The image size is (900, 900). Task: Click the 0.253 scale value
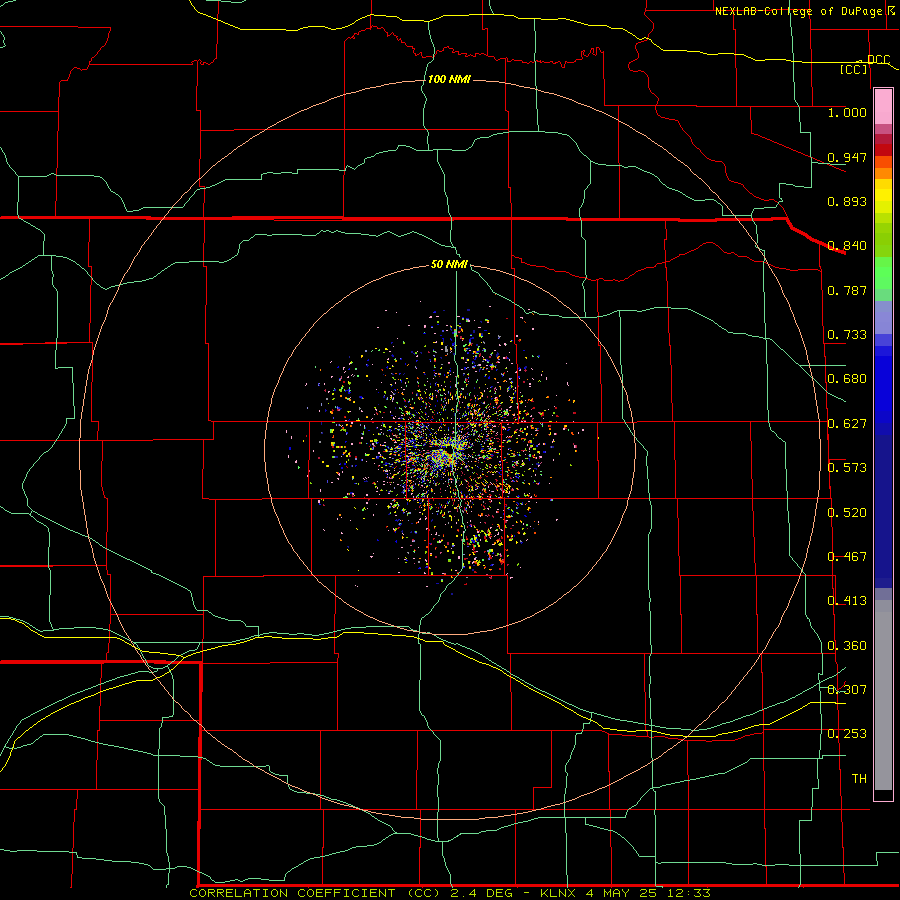(x=847, y=734)
